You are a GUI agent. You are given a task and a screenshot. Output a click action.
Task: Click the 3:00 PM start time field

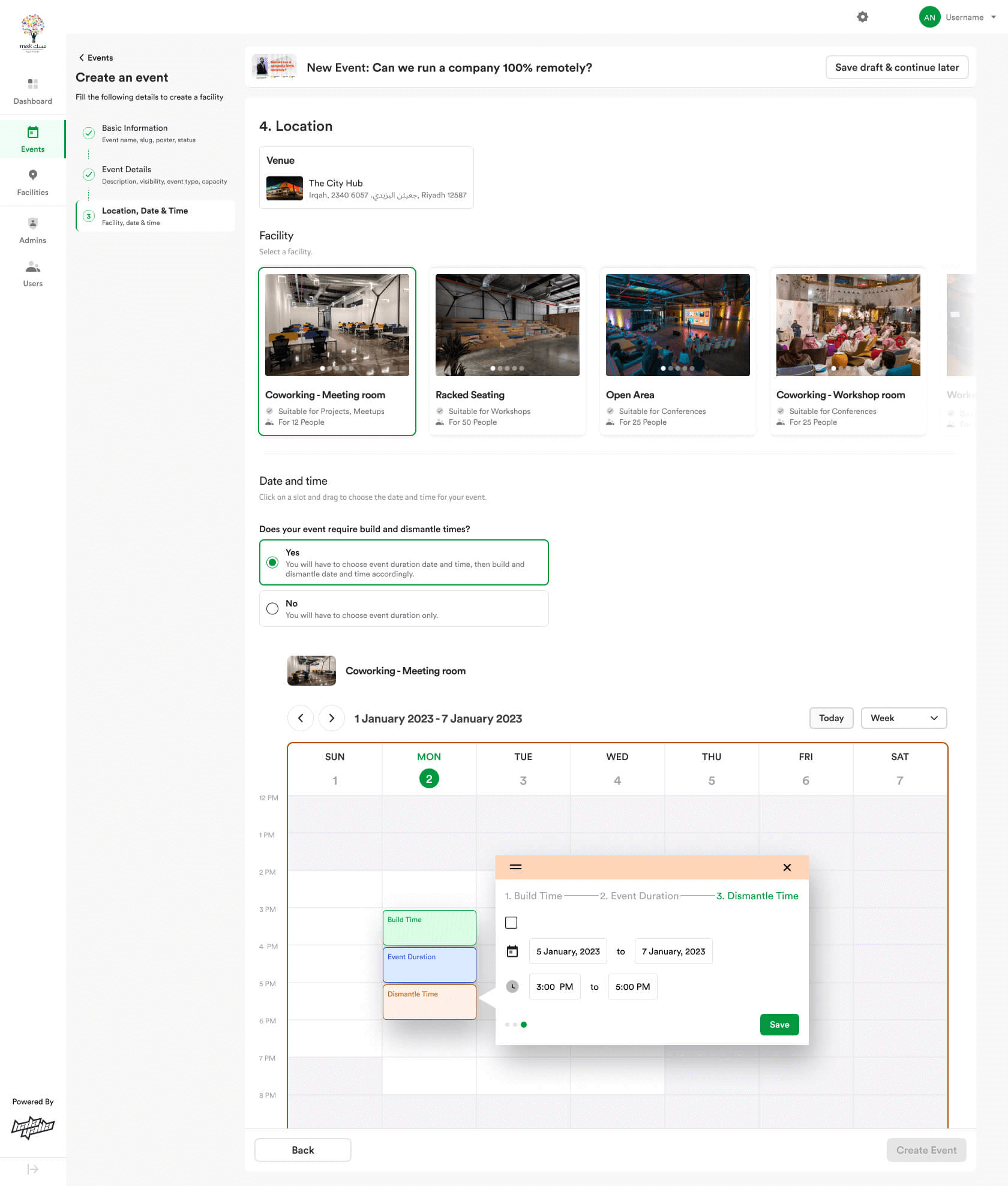(x=555, y=986)
